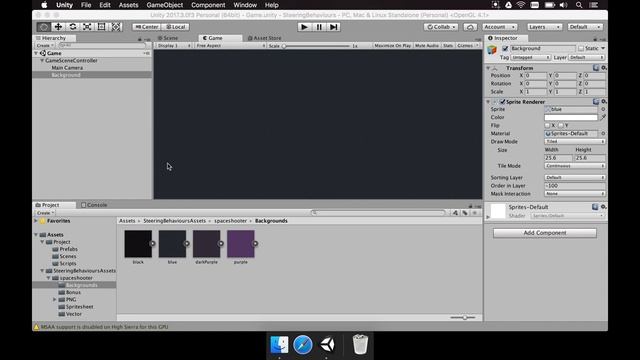Toggle Local handle orientation
Screen dimensions: 640x360
point(176,27)
